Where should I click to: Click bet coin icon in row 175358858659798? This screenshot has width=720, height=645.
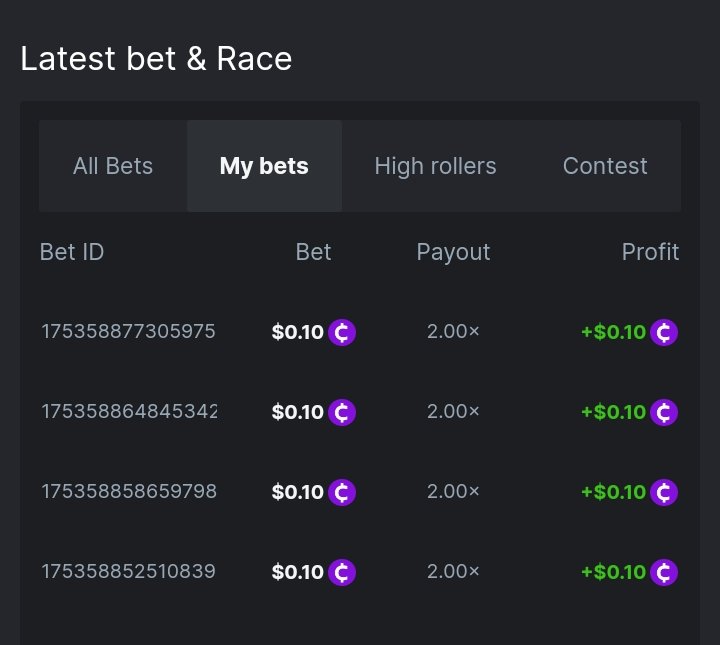[342, 492]
